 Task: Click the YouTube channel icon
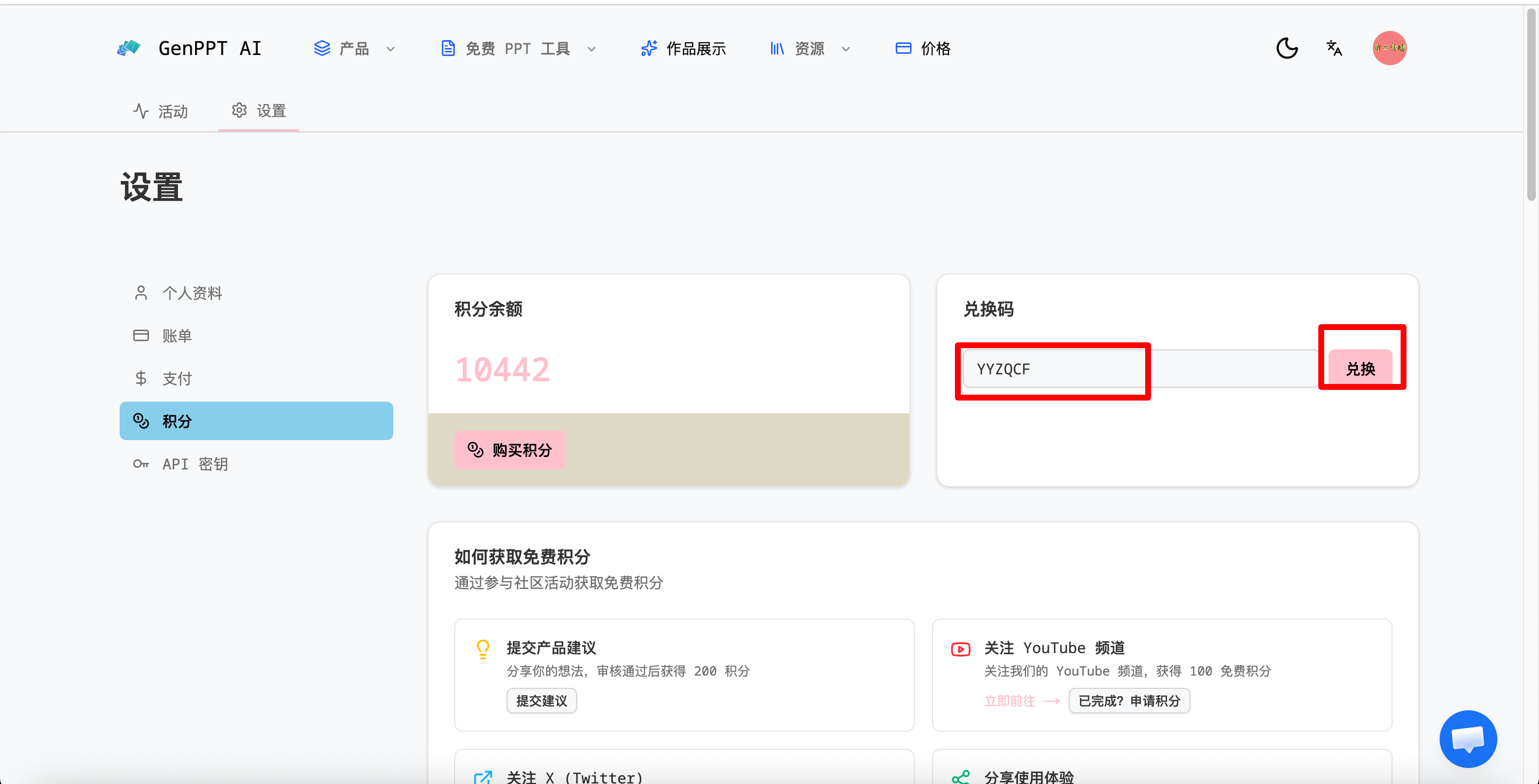(960, 649)
